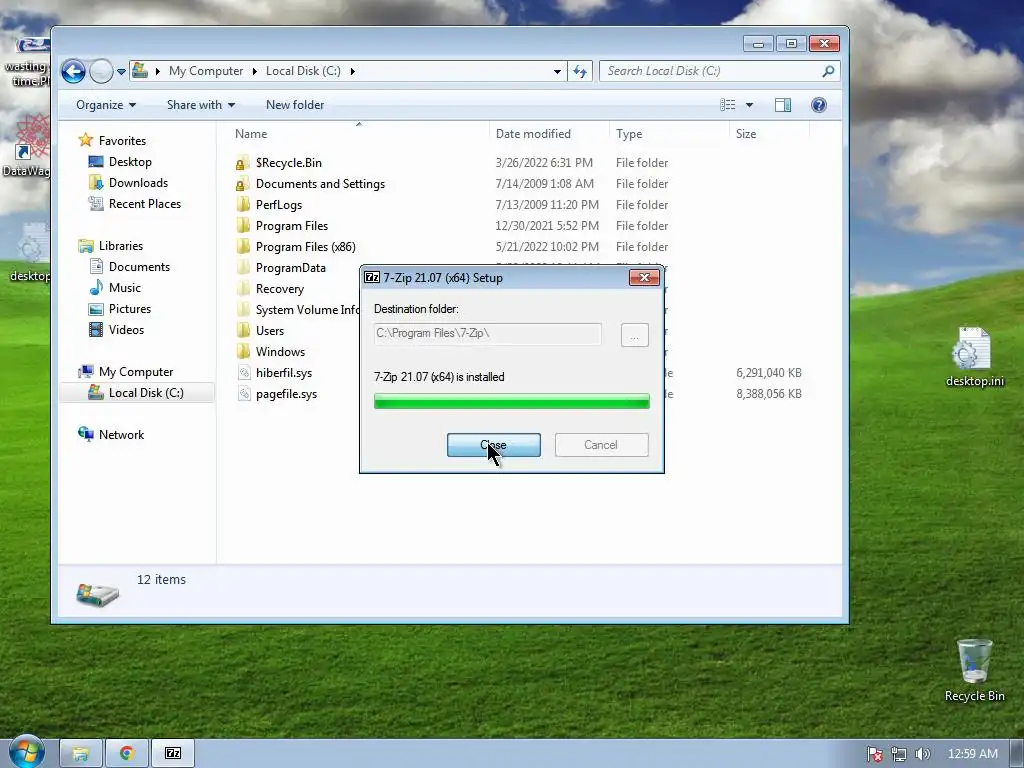Click the computer icon in the address bar
Image resolution: width=1024 pixels, height=768 pixels.
[140, 71]
